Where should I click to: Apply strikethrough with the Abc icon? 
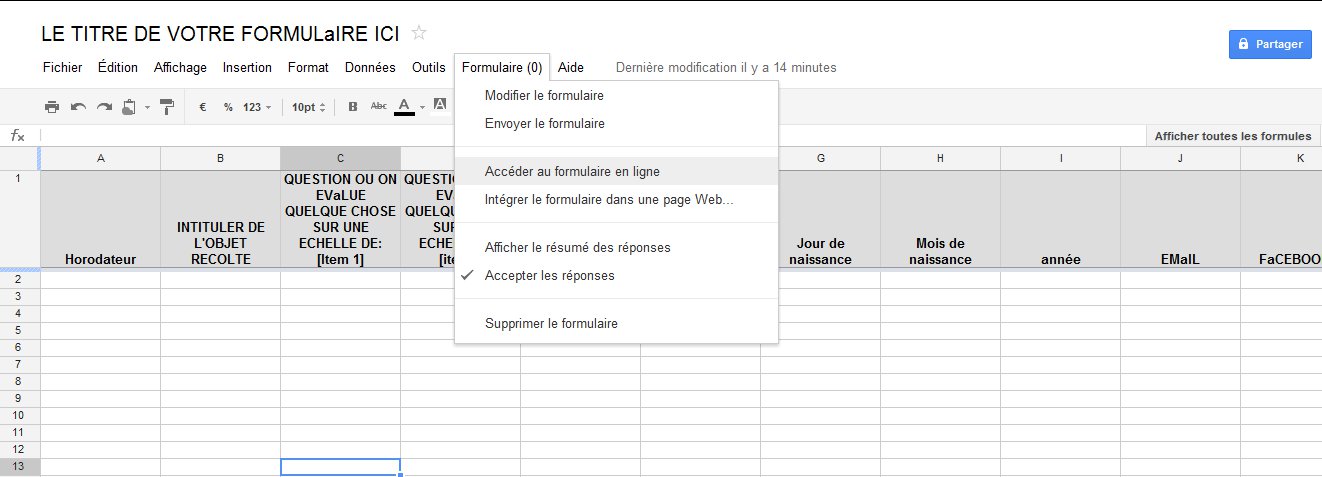click(379, 106)
